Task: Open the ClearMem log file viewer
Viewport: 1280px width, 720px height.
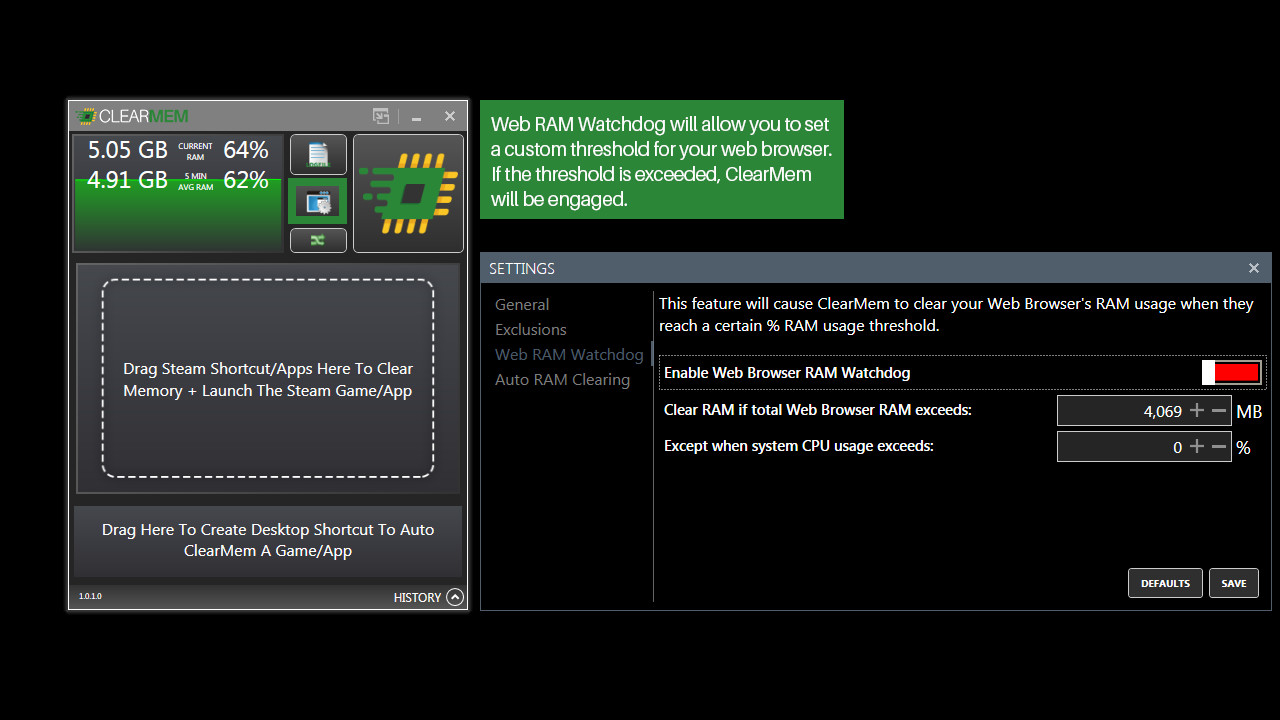Action: (318, 155)
